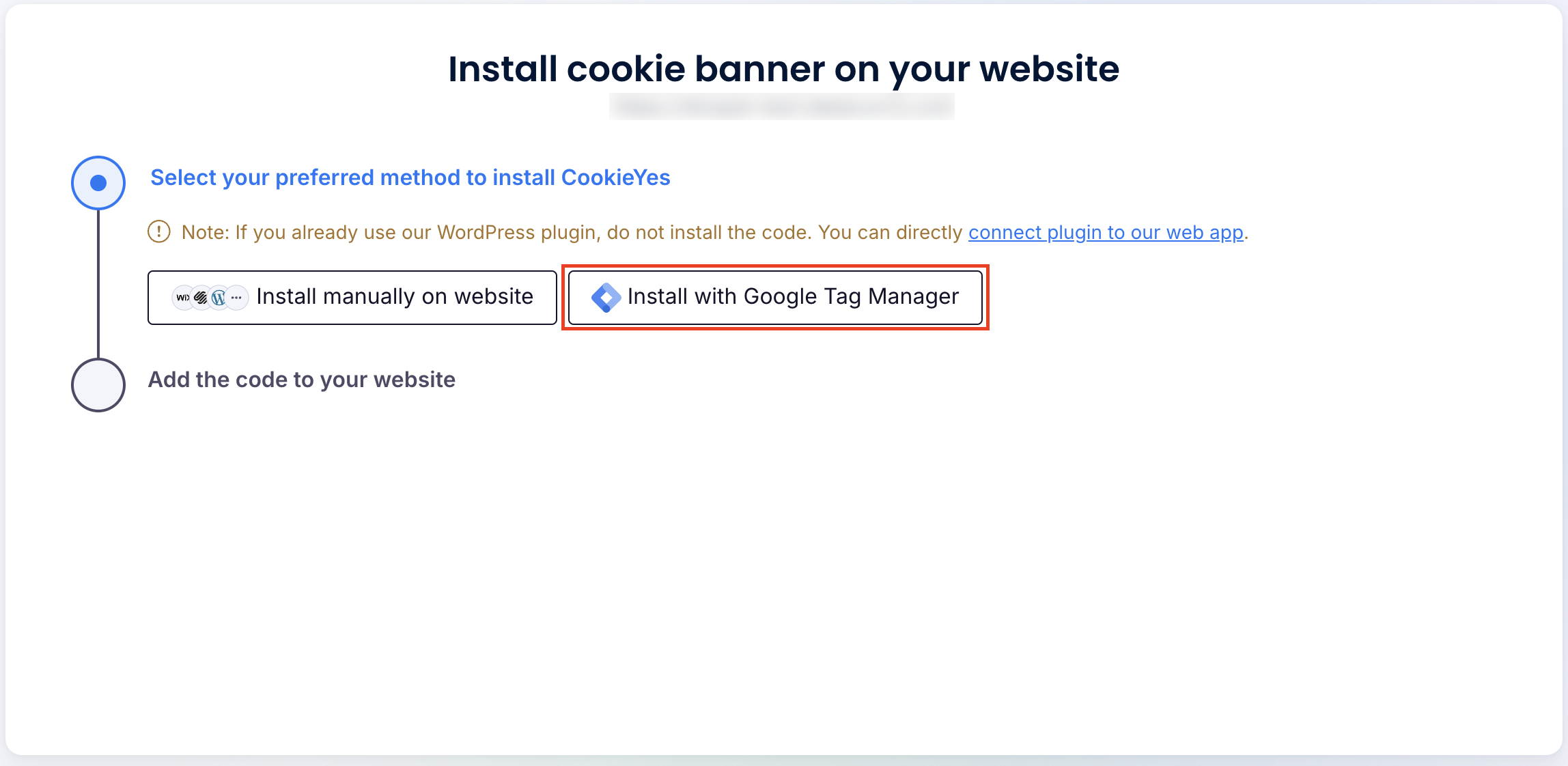Click the Squarespace logo icon

201,298
